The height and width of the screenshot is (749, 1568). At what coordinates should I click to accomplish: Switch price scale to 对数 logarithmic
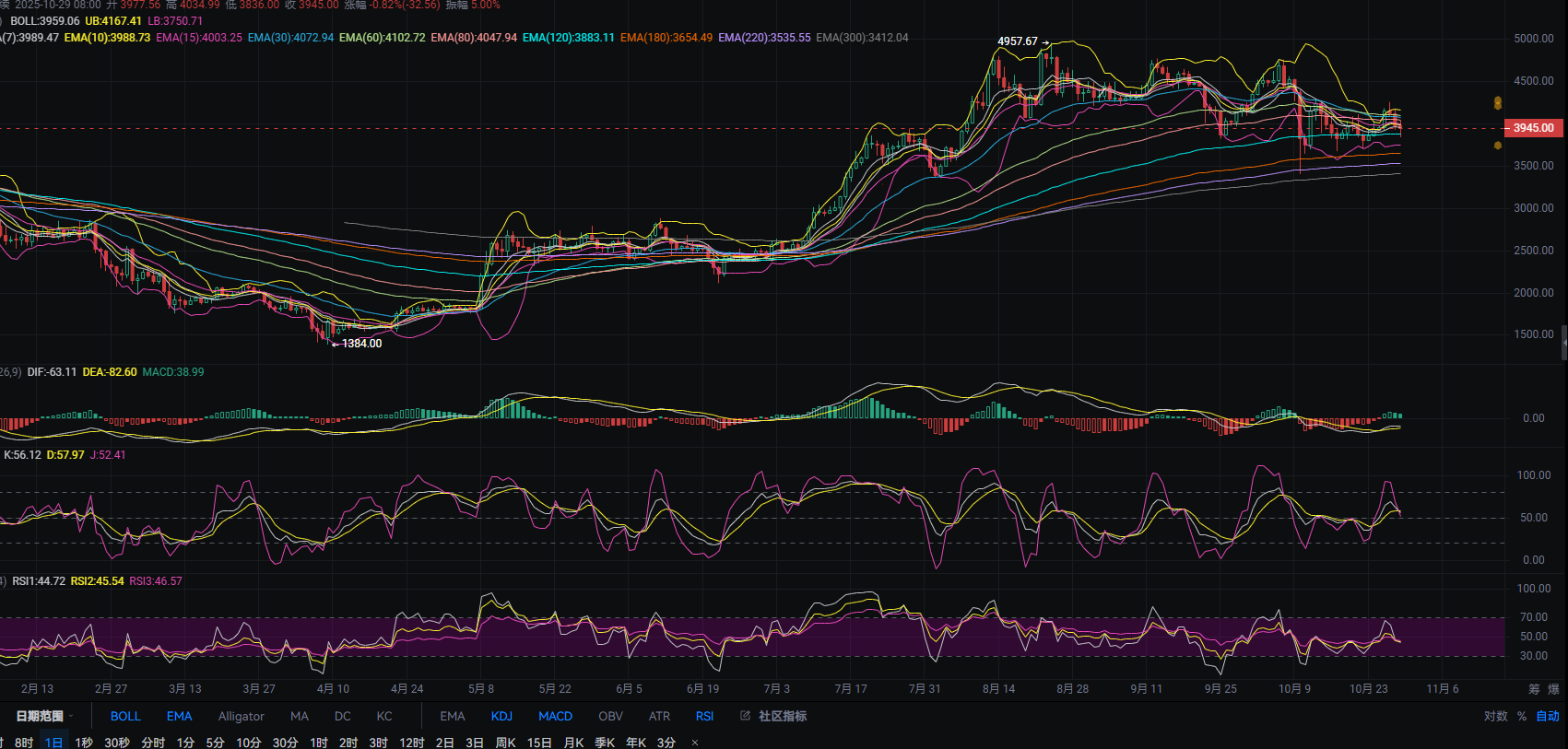coord(1495,716)
